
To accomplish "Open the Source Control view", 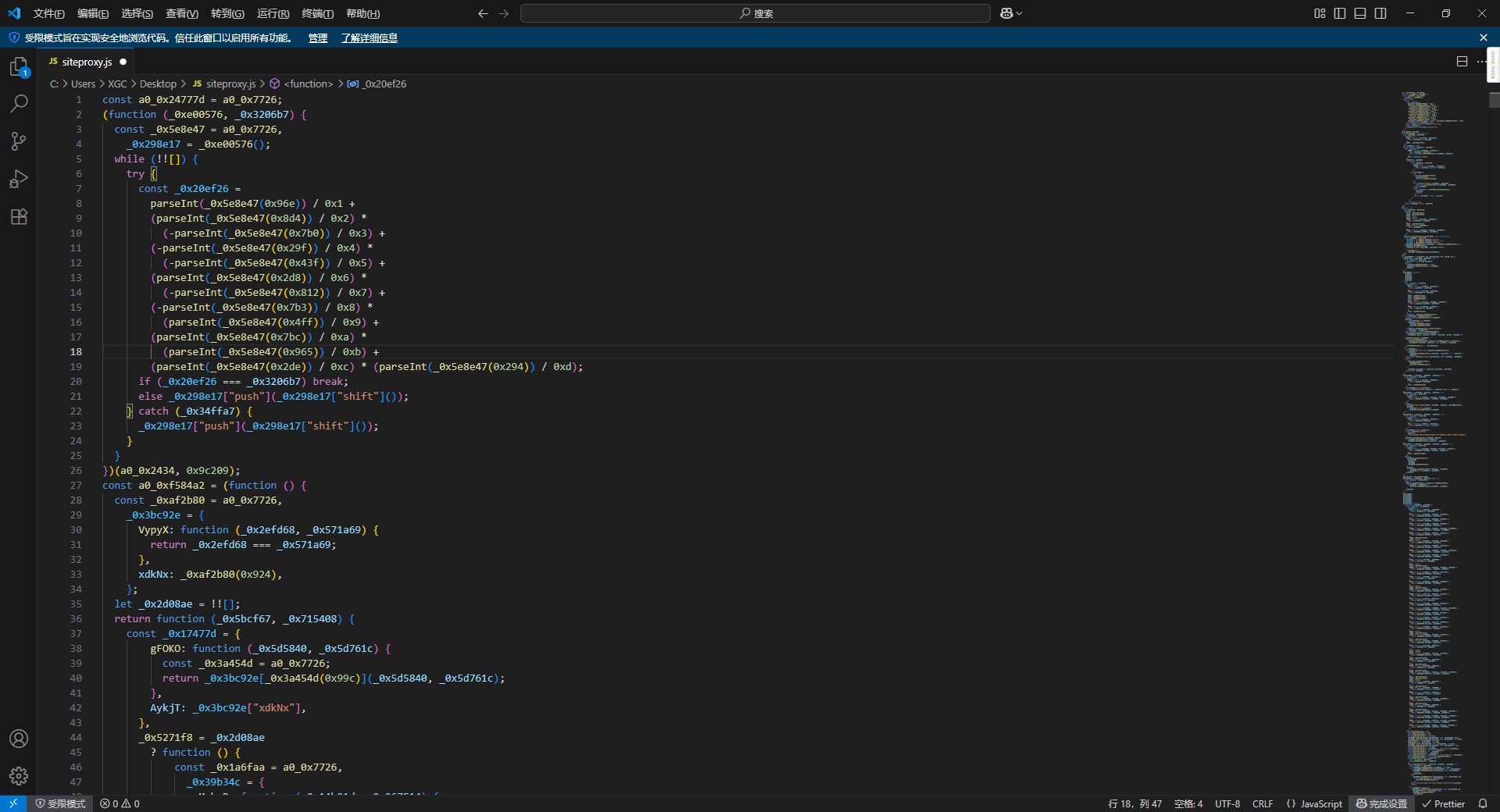I will click(19, 141).
